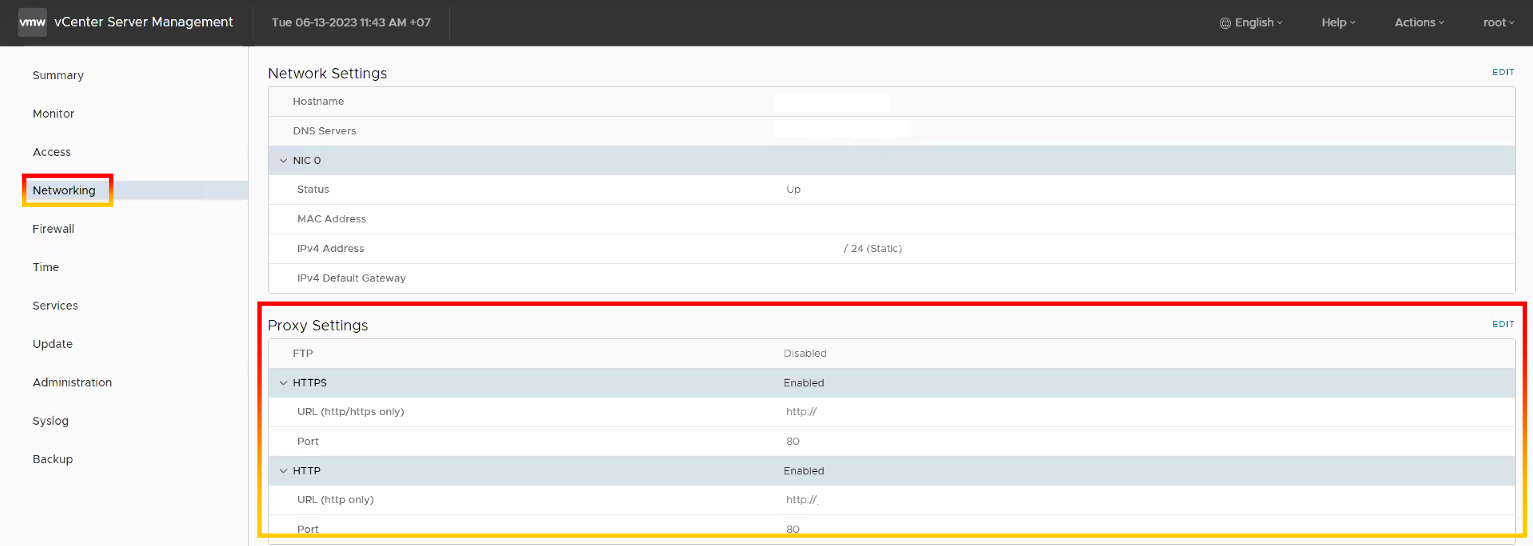Screen dimensions: 1533x546
Task: Click the Network Settings heading
Action: 327,73
